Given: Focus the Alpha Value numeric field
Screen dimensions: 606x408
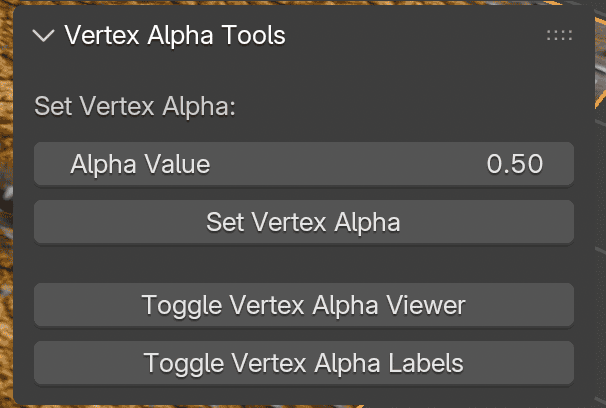Looking at the screenshot, I should point(304,164).
